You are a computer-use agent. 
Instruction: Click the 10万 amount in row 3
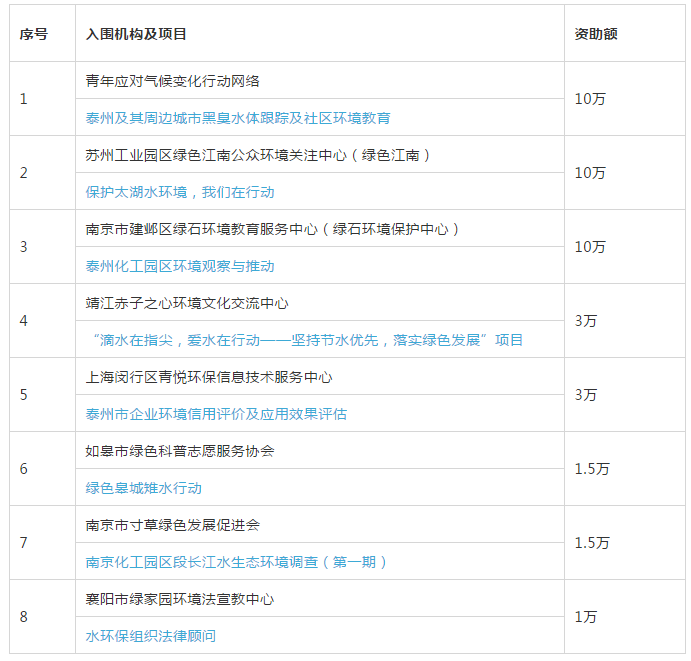[x=590, y=247]
